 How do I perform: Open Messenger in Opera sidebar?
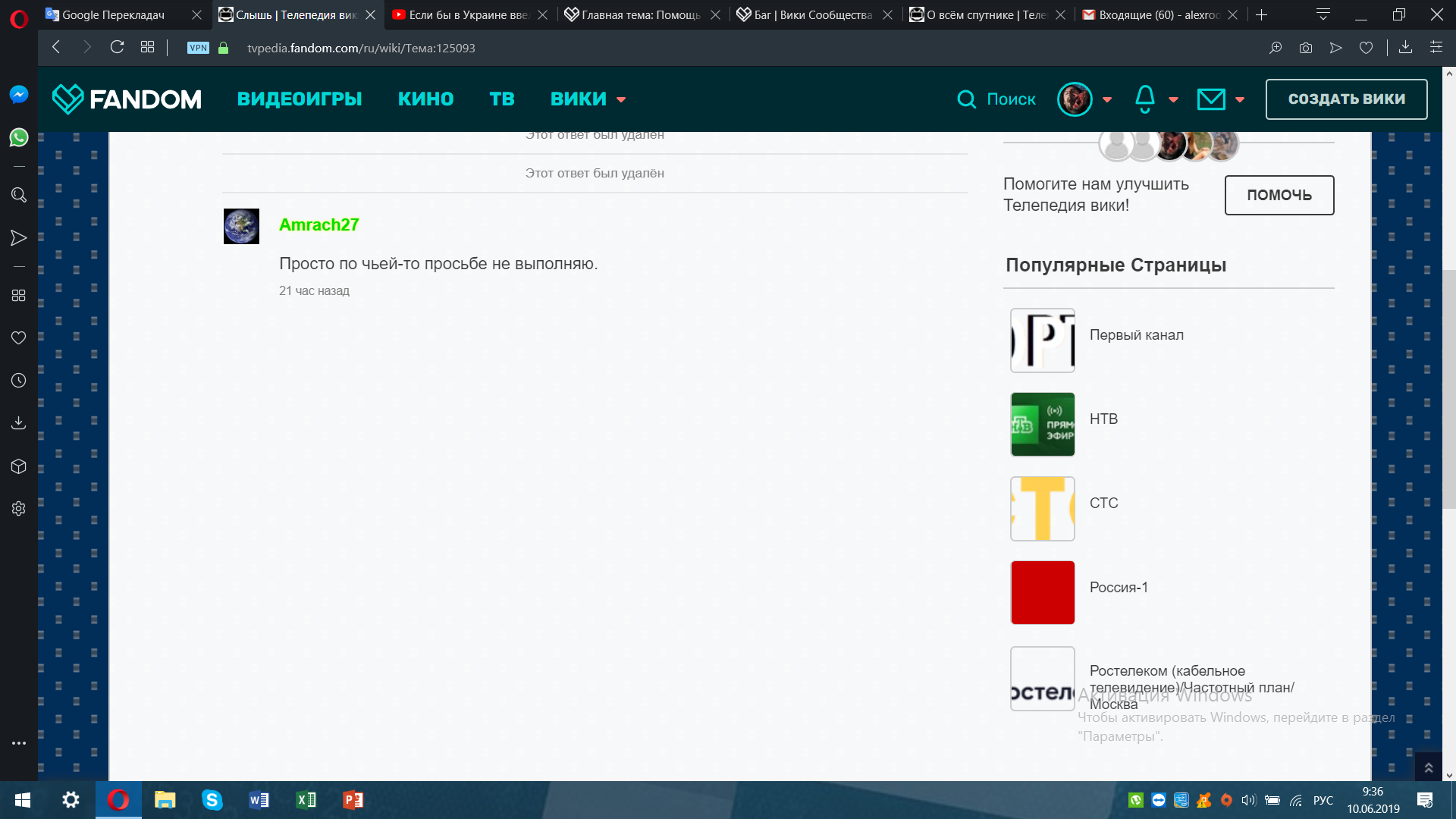[x=19, y=94]
